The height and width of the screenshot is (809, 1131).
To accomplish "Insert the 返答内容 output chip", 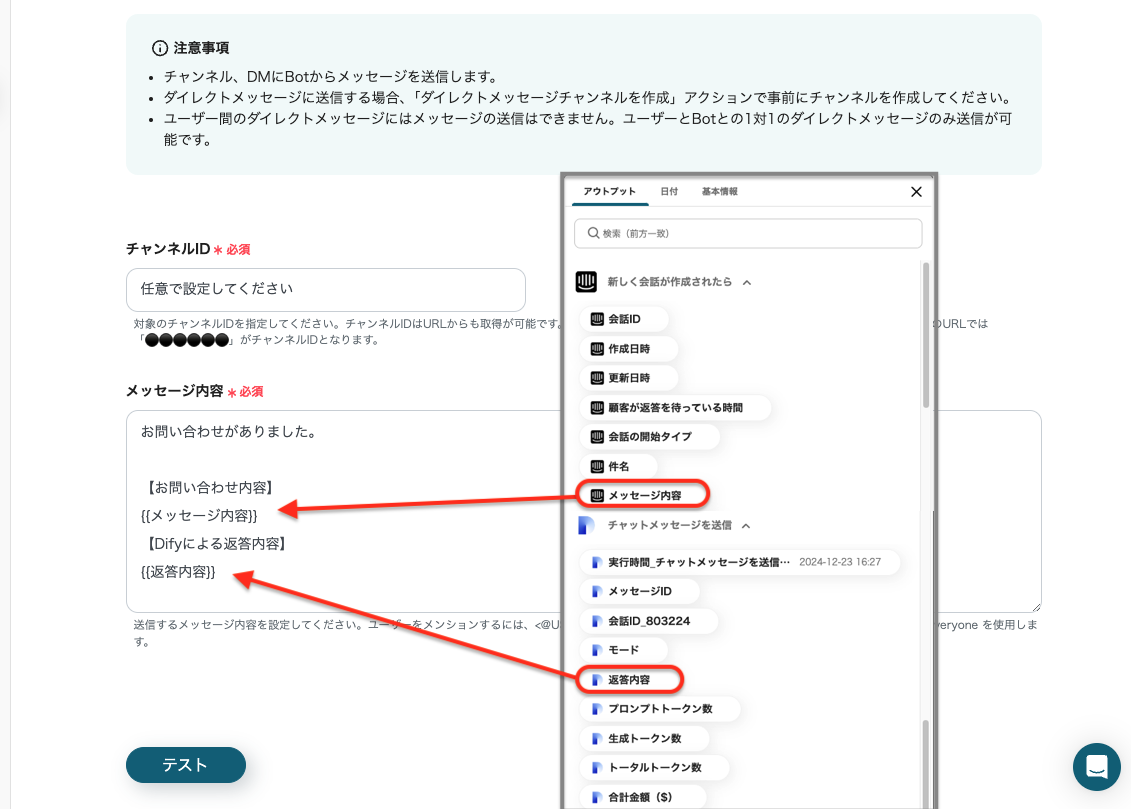I will click(x=630, y=680).
